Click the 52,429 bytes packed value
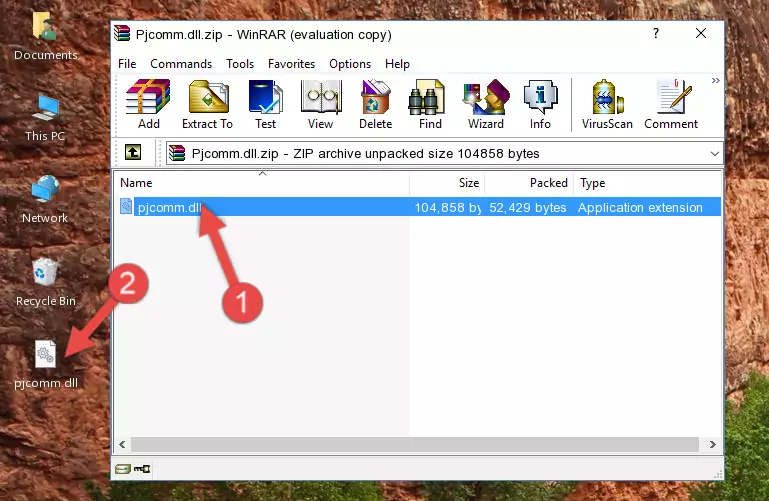This screenshot has height=501, width=769. pos(528,207)
